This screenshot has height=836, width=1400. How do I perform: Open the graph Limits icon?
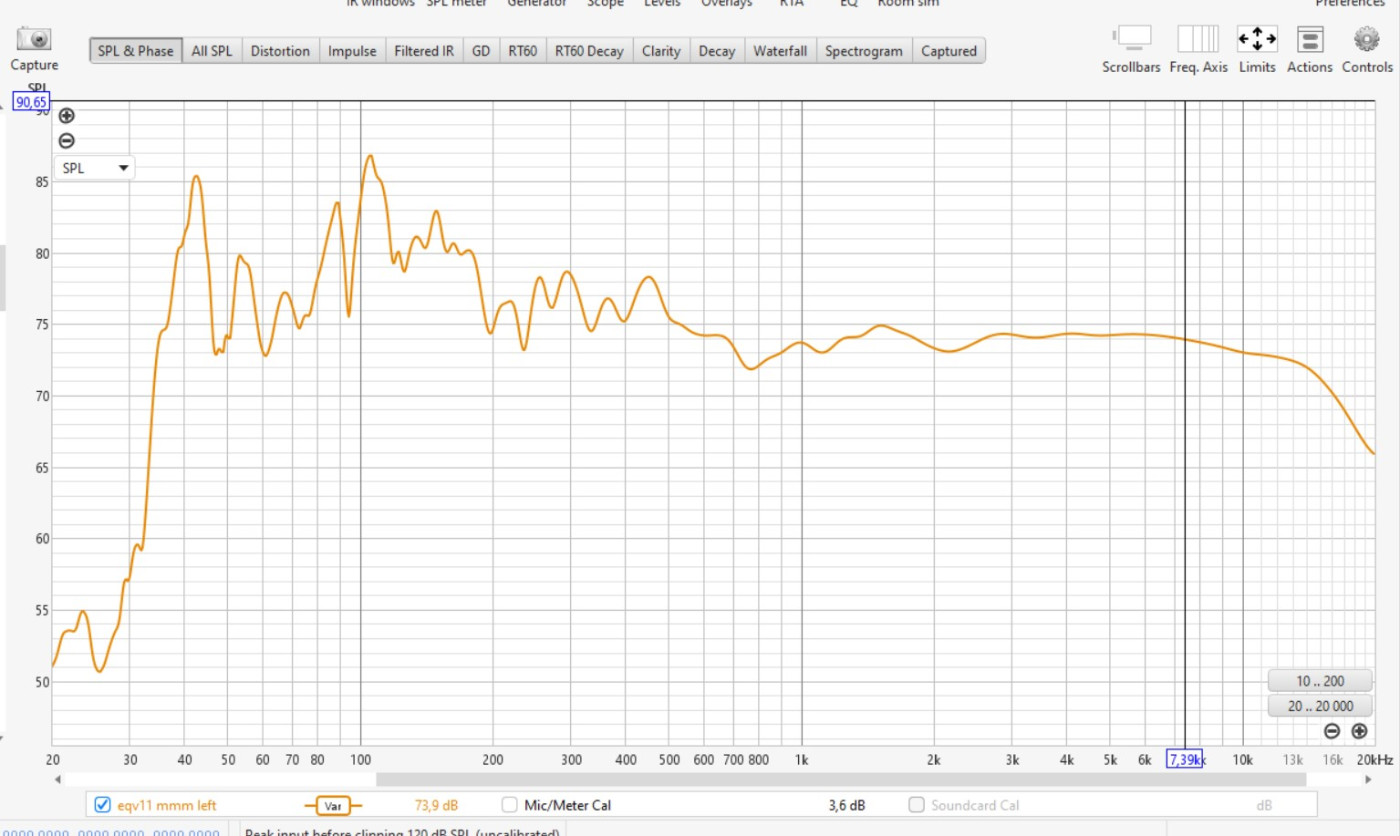click(1257, 40)
